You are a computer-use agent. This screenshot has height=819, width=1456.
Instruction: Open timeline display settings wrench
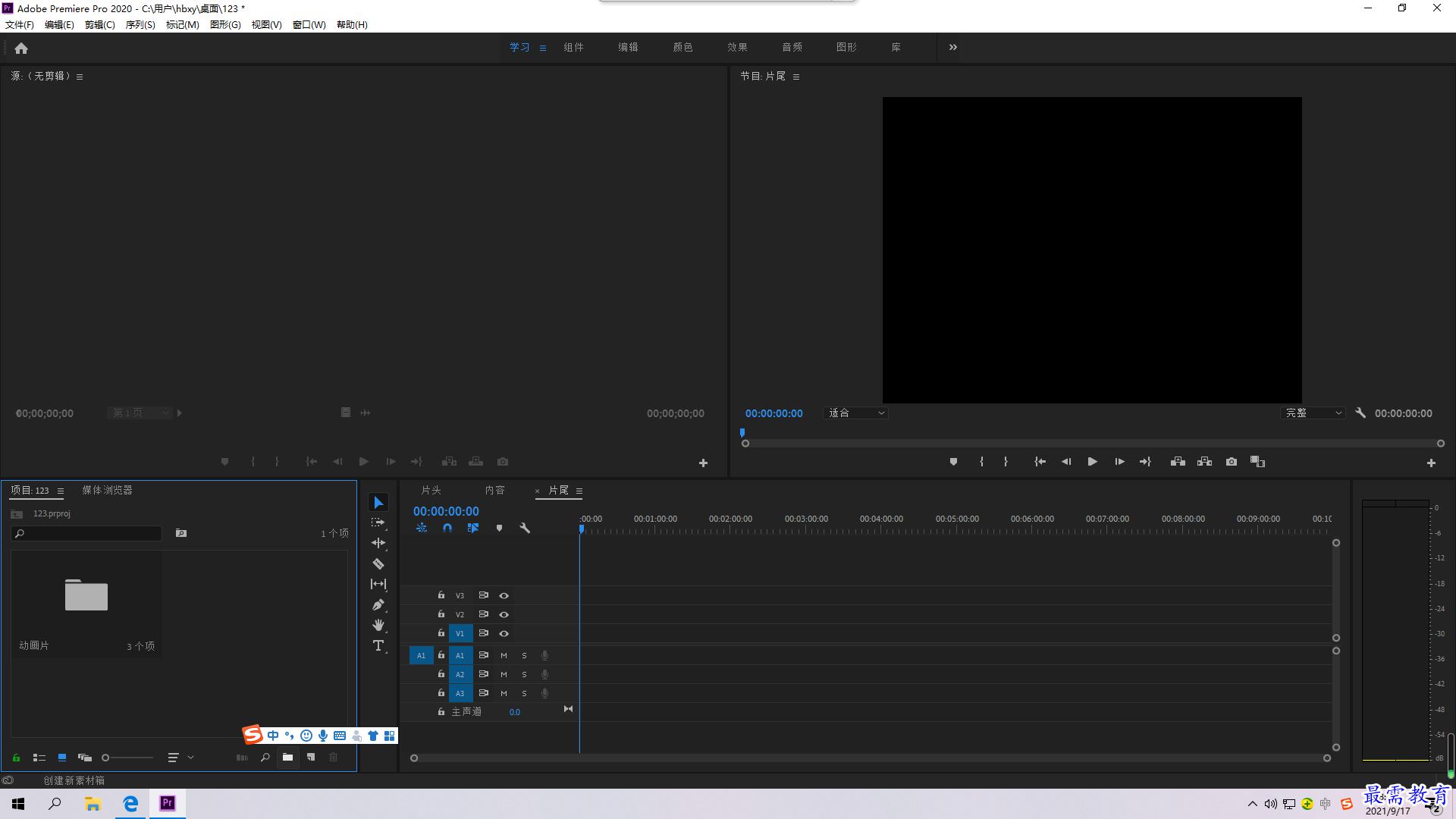pyautogui.click(x=524, y=528)
